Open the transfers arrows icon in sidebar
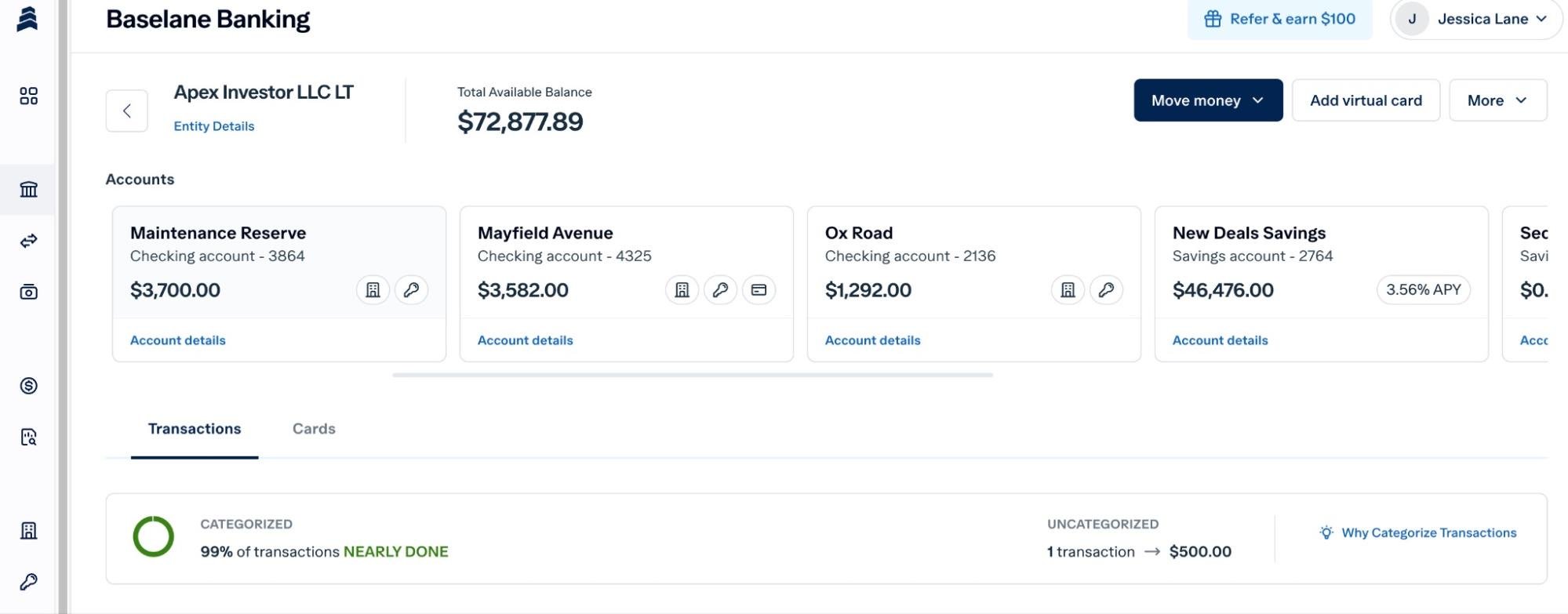Screen dimensions: 1568x614 click(28, 241)
